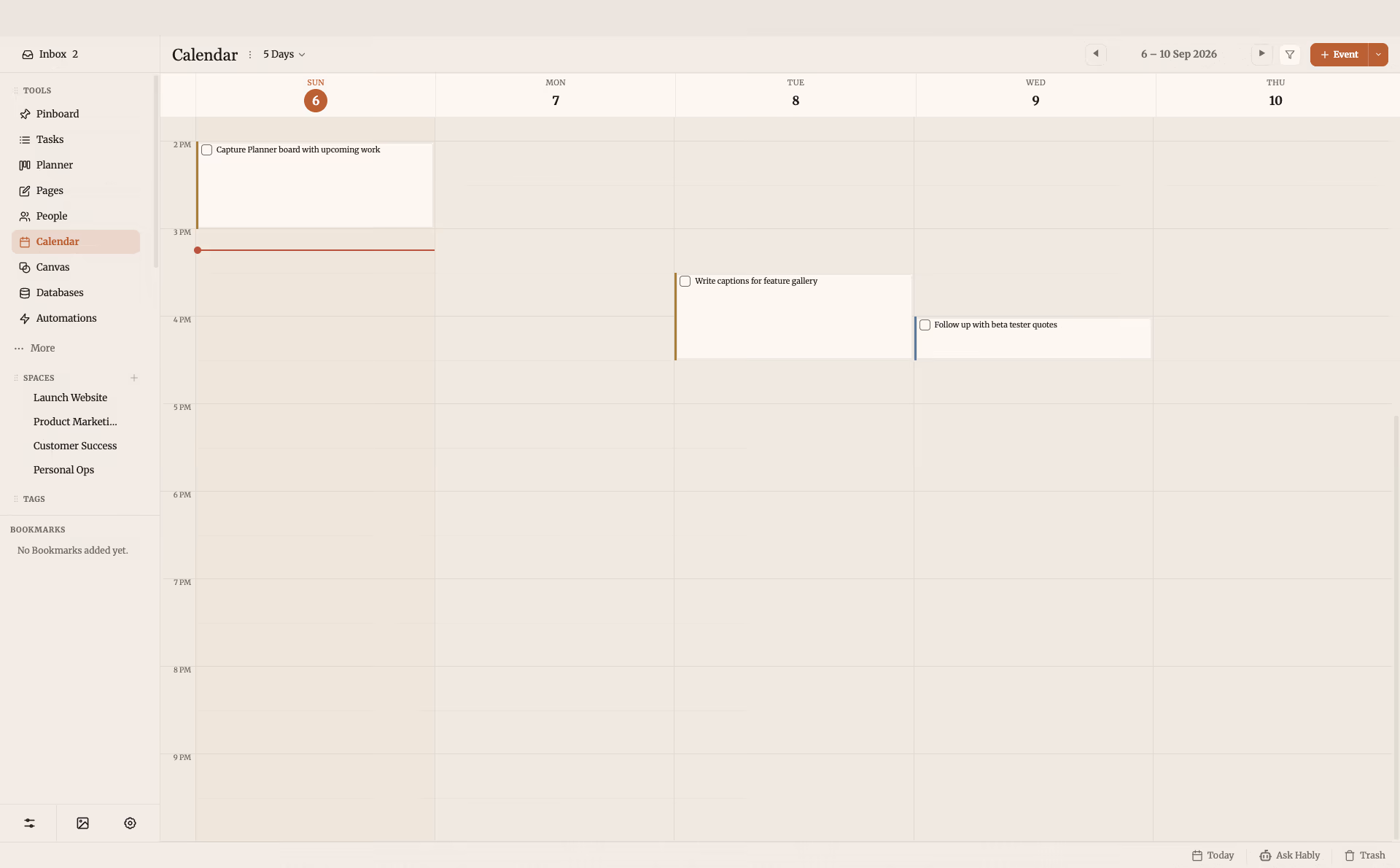Open Customer Success space
The width and height of the screenshot is (1400, 868).
coord(75,446)
